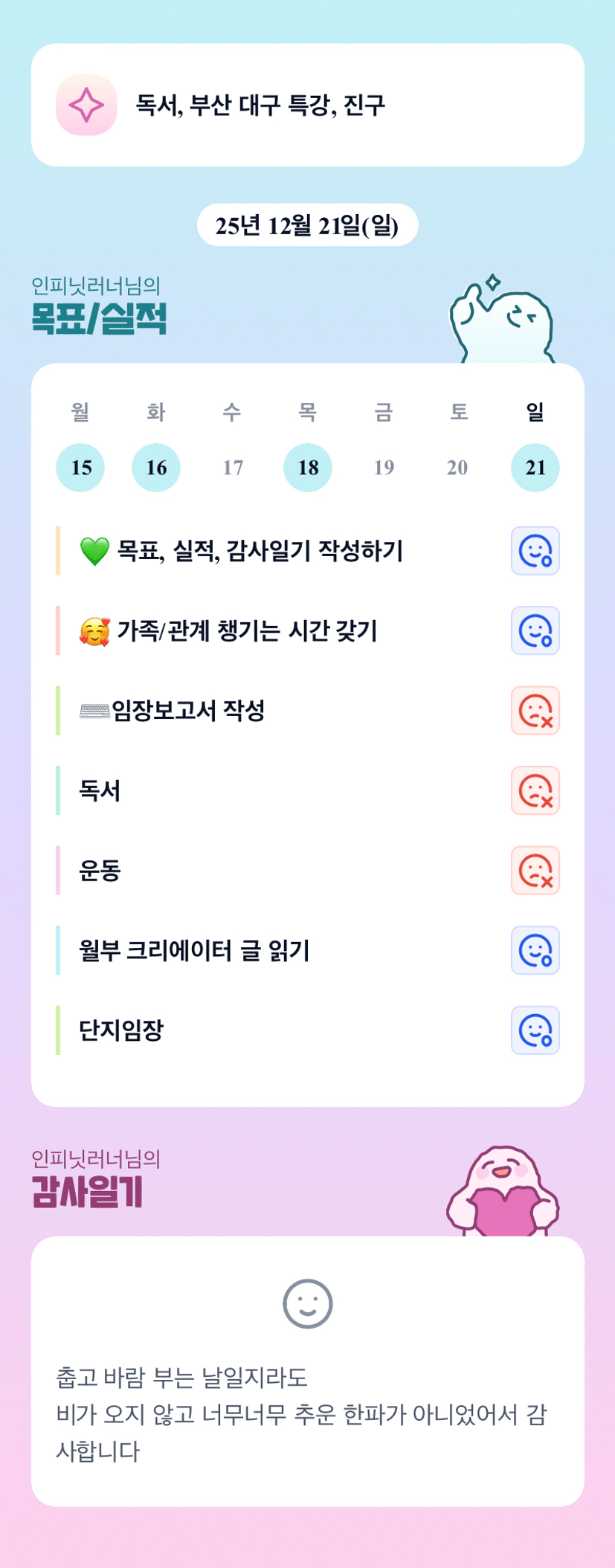Open the 25년 12월 21일(일) date pill
615x1568 pixels.
pos(307,225)
